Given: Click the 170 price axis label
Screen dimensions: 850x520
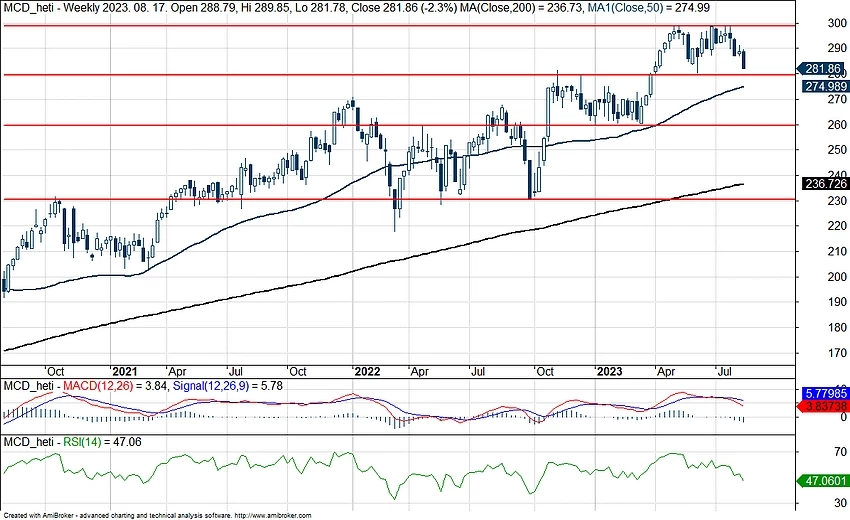Looking at the screenshot, I should click(x=837, y=352).
